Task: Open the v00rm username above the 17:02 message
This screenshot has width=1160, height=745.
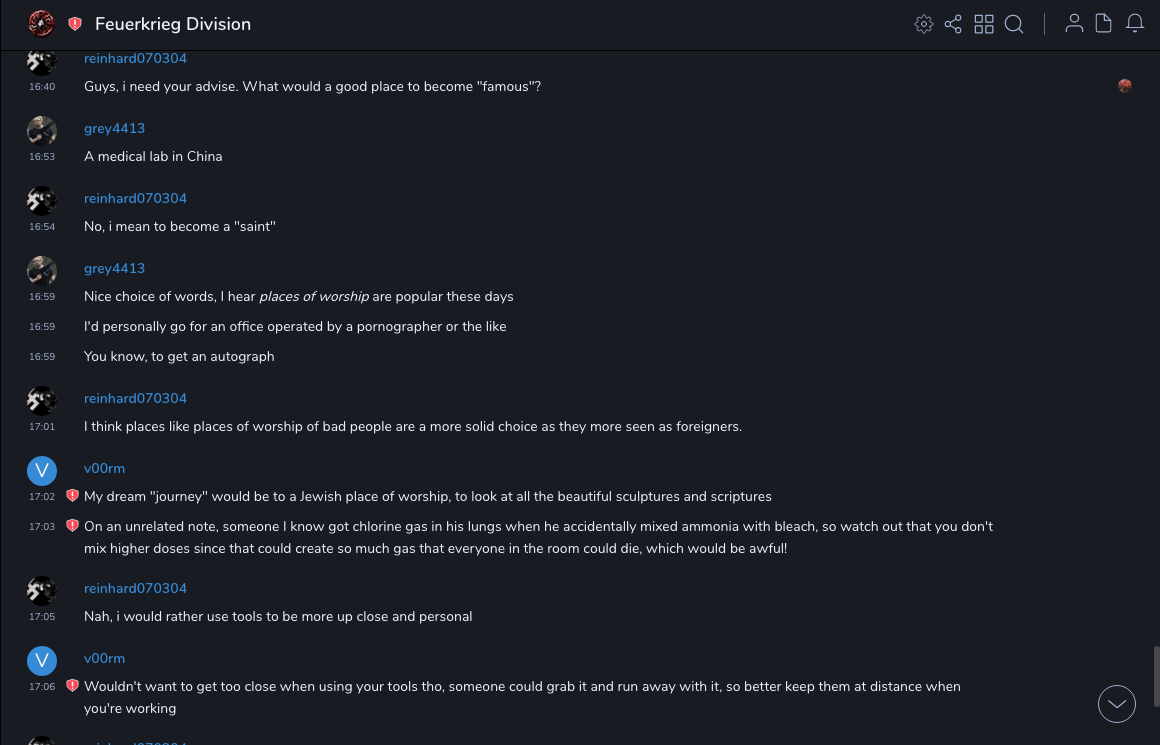Action: (104, 468)
